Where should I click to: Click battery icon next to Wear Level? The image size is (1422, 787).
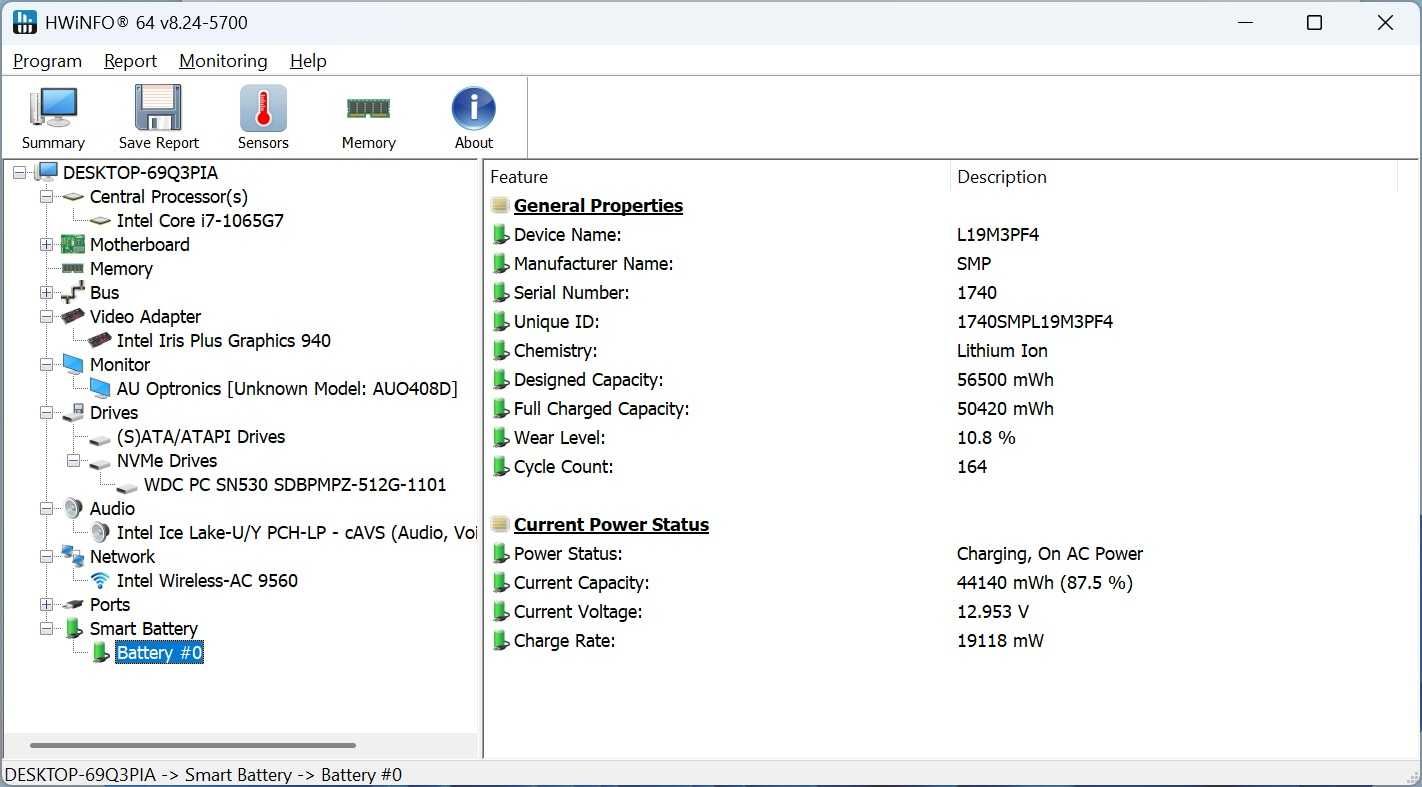click(x=501, y=438)
